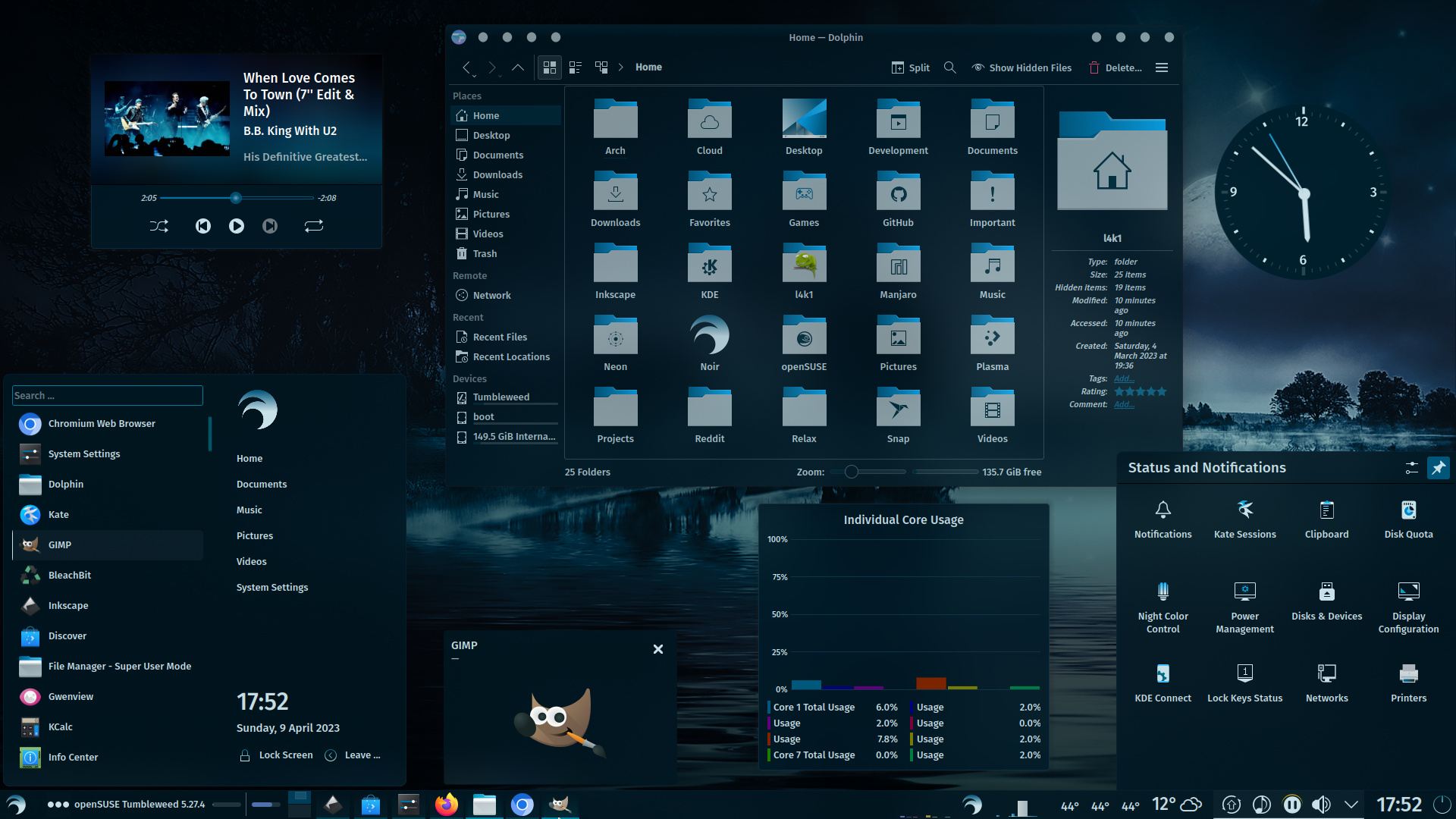Open search in Dolphin toolbar
Image resolution: width=1456 pixels, height=819 pixels.
click(949, 67)
